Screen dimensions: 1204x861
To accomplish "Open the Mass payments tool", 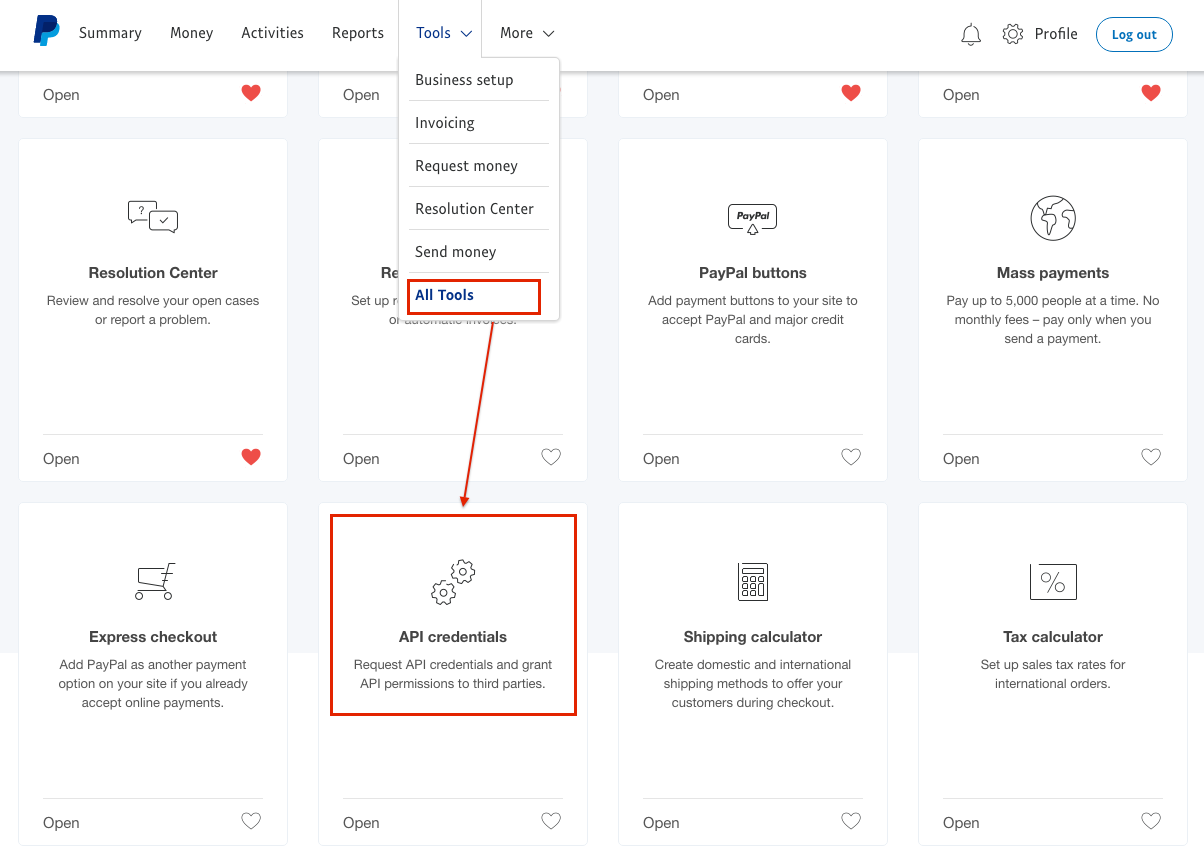I will pyautogui.click(x=961, y=459).
